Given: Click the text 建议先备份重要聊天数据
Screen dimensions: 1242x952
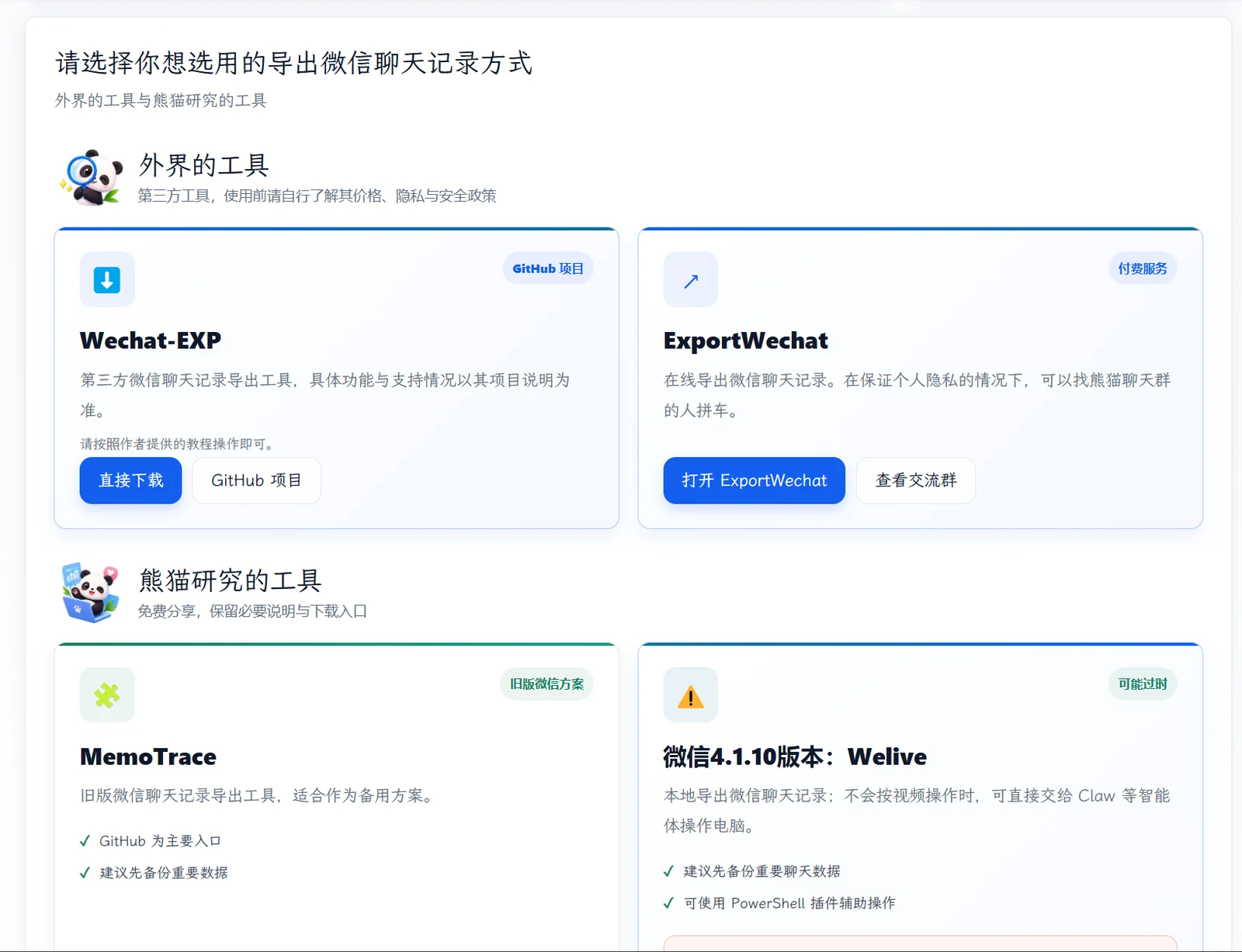Looking at the screenshot, I should coord(762,871).
